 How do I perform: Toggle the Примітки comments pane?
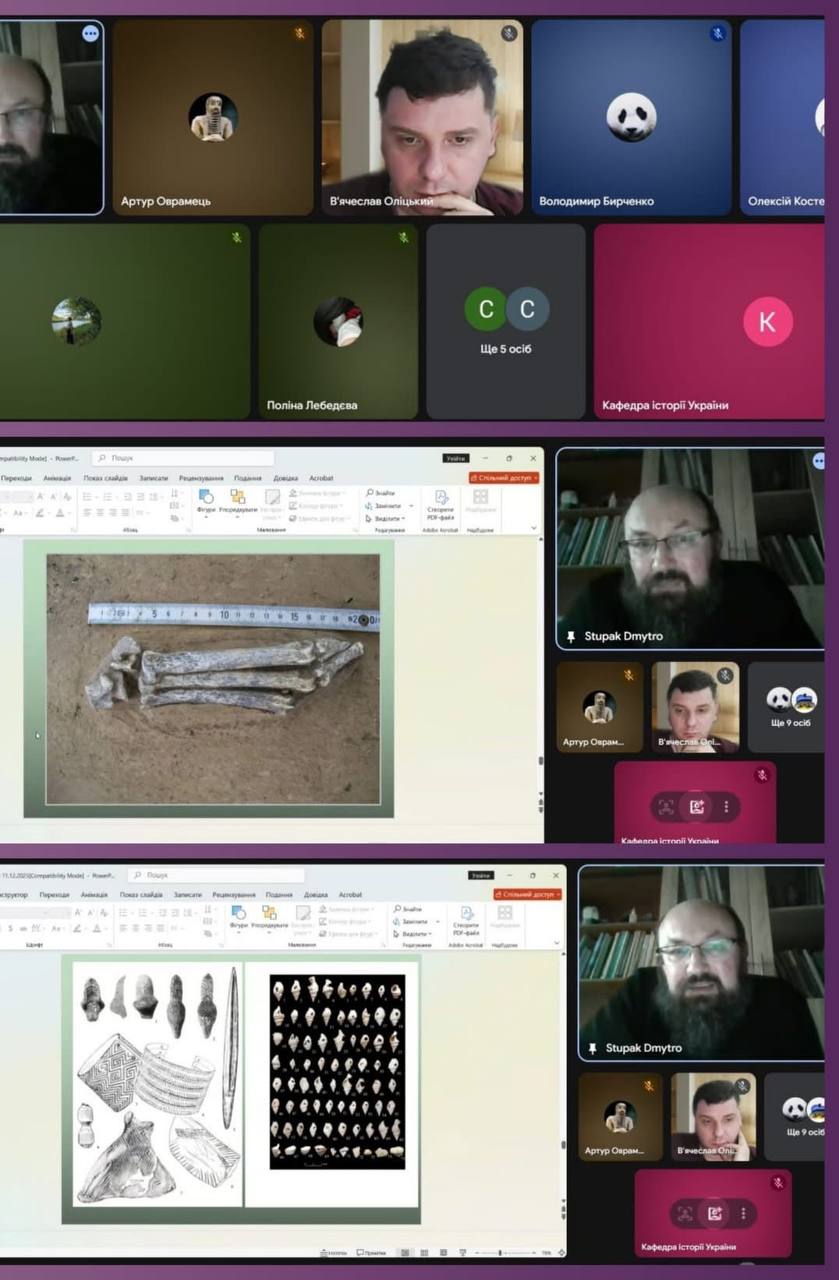coord(371,1252)
